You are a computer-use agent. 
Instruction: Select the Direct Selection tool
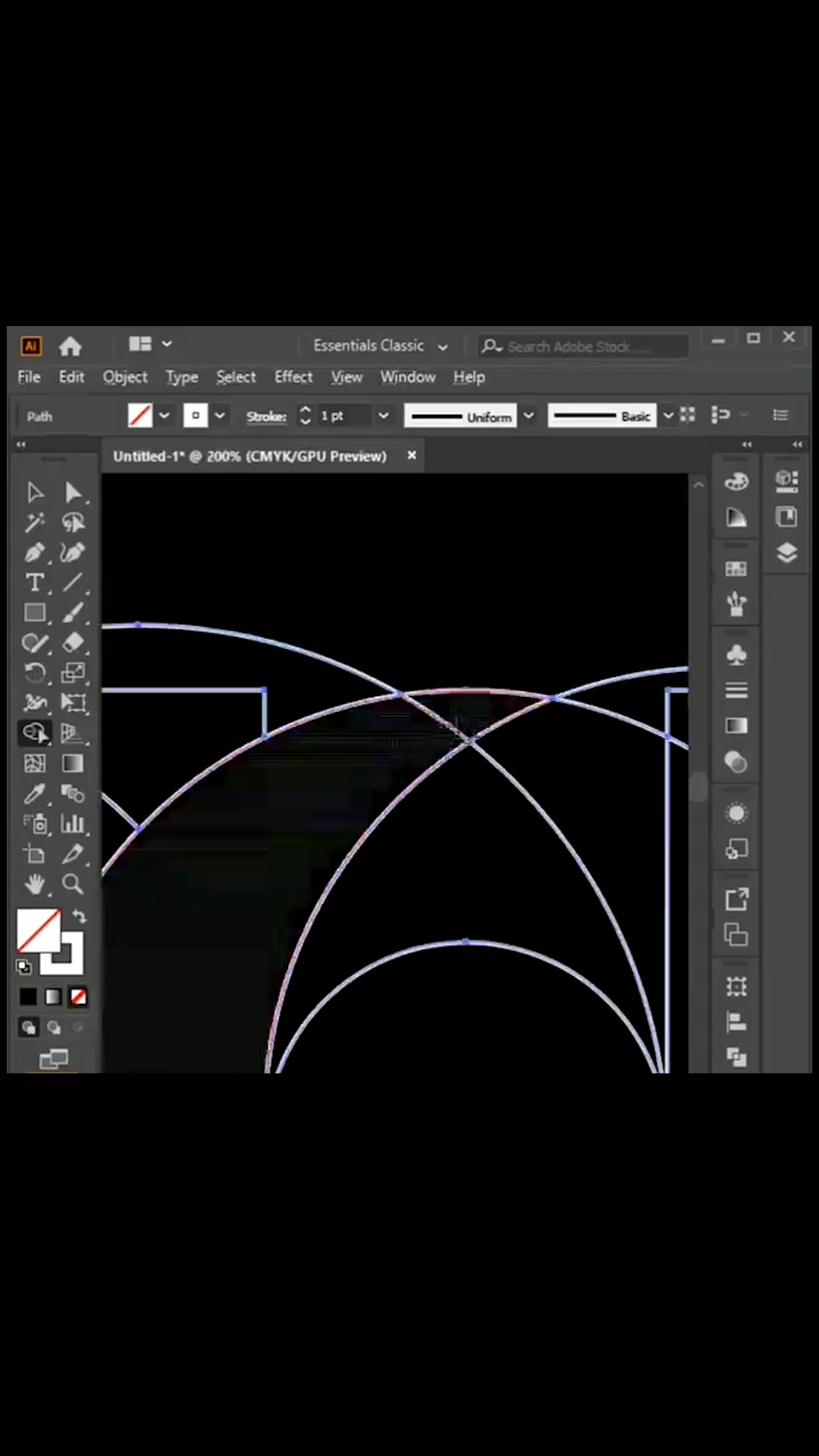coord(73,493)
